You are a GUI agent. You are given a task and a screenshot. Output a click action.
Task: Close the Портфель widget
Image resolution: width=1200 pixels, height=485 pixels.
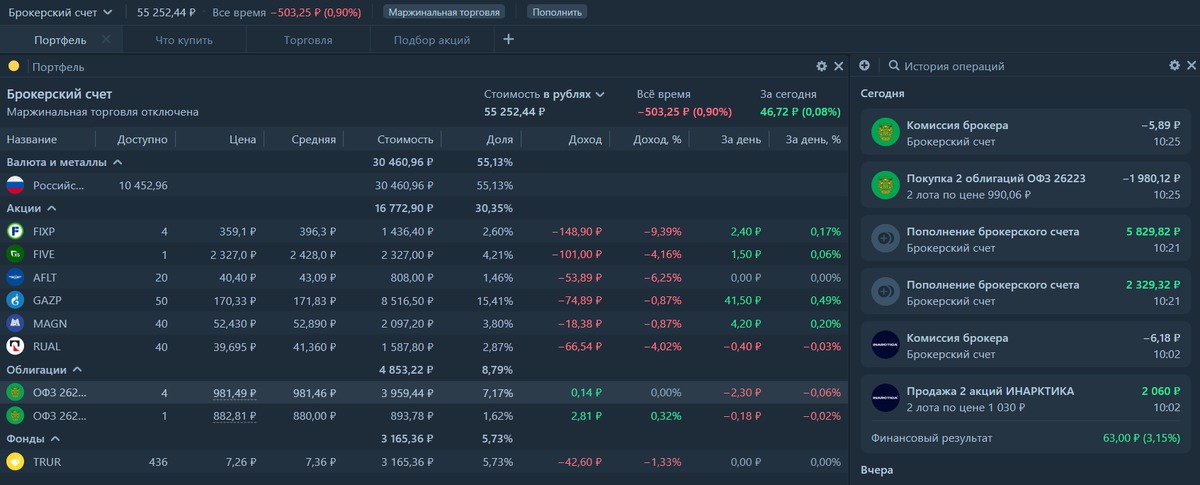(839, 66)
